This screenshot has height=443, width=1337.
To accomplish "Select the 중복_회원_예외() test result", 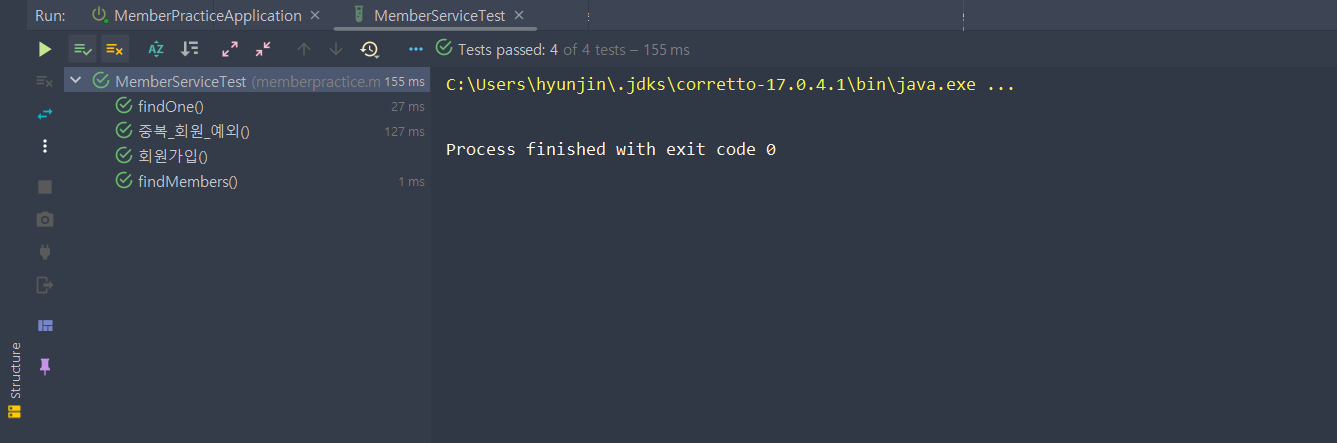I will [x=270, y=131].
